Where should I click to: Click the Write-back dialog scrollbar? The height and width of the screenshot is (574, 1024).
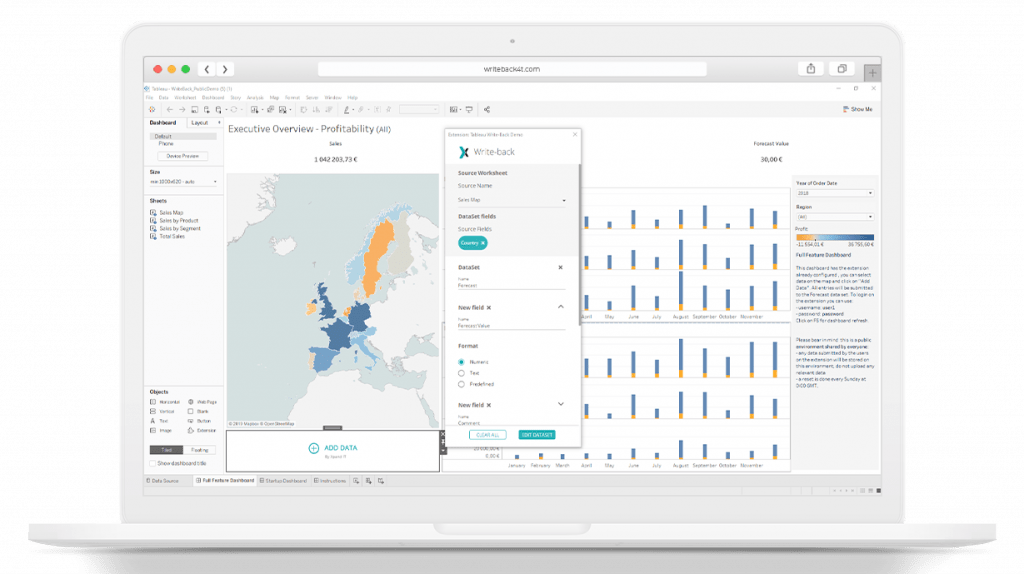coord(579,245)
